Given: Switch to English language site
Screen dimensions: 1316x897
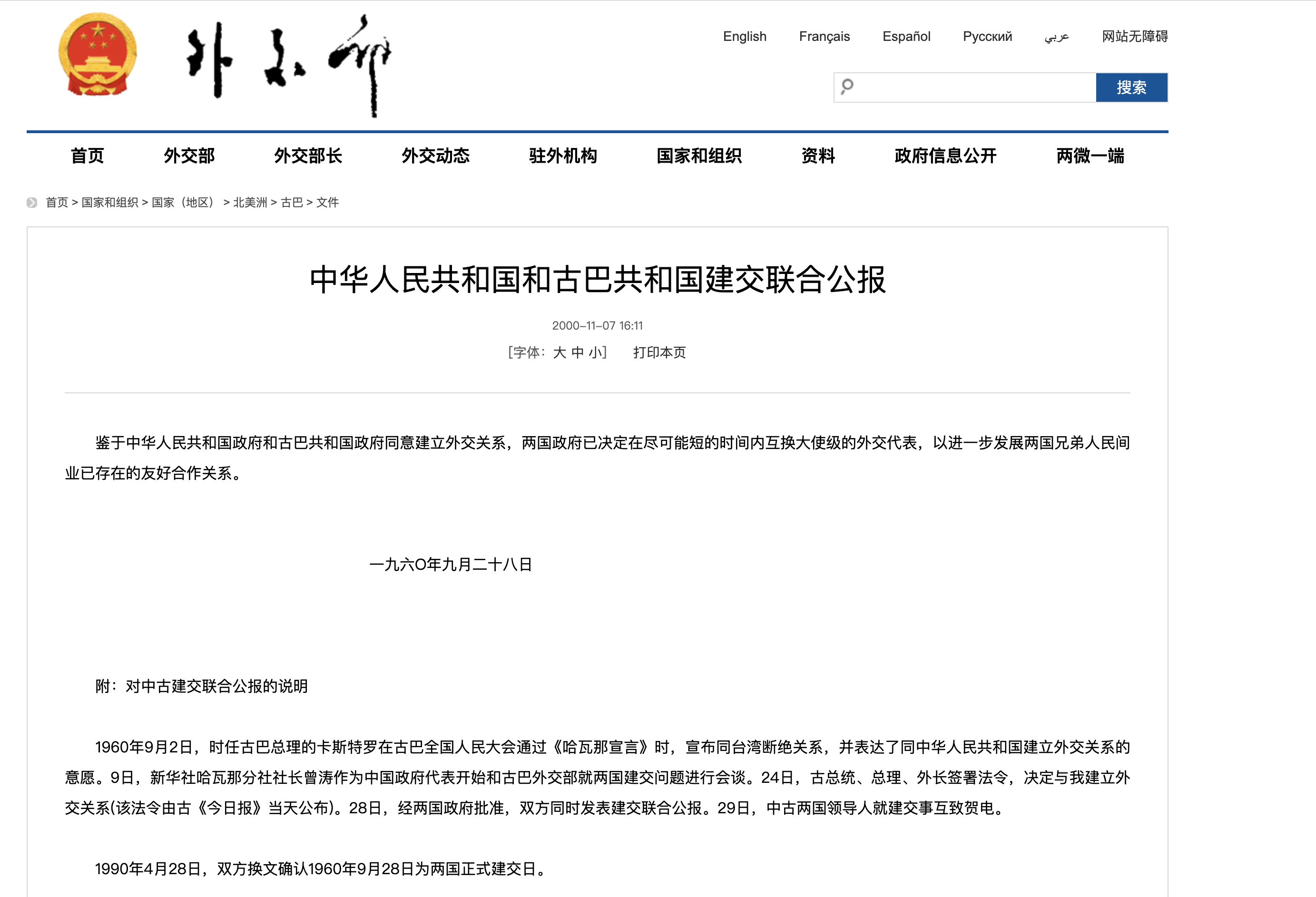Looking at the screenshot, I should [x=745, y=36].
